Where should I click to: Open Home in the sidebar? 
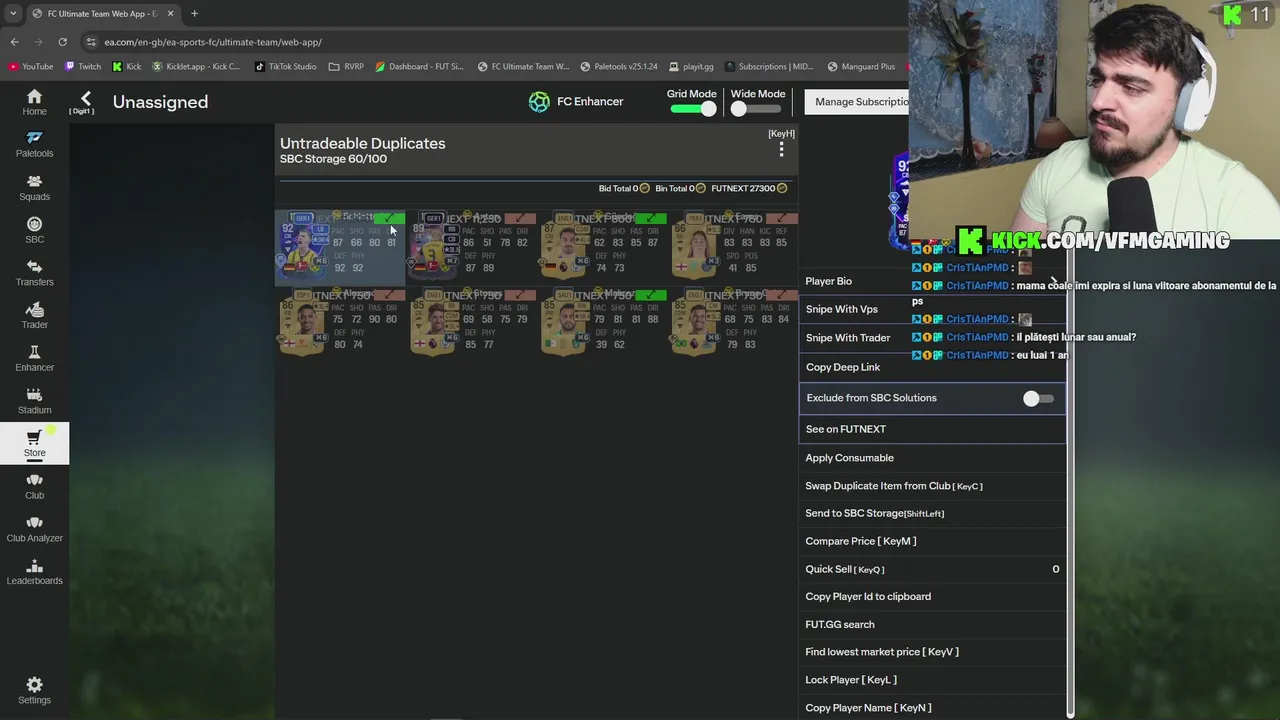coord(34,102)
